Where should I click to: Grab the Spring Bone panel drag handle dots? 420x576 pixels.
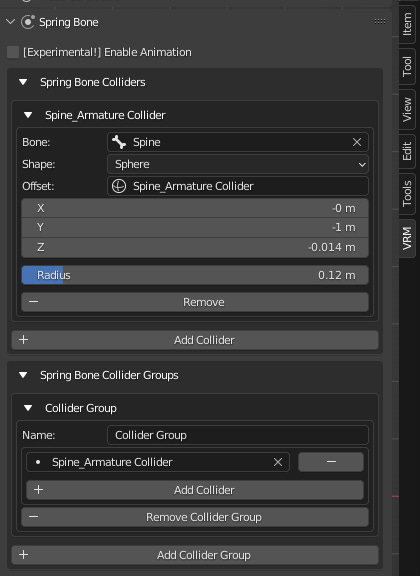click(380, 22)
